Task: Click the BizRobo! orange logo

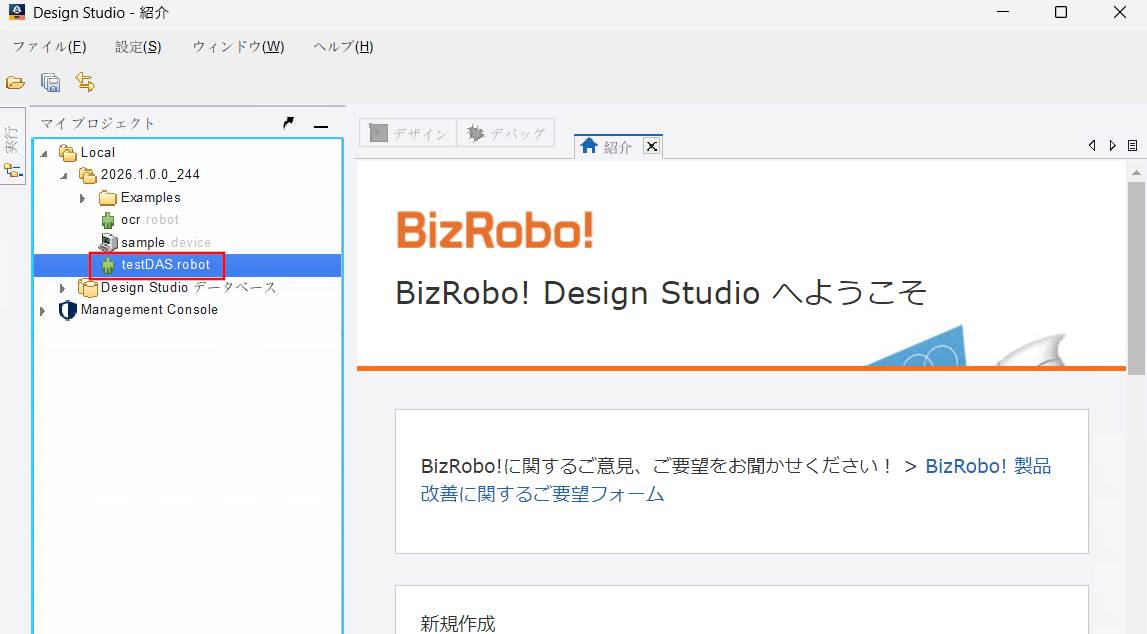Action: click(x=495, y=230)
